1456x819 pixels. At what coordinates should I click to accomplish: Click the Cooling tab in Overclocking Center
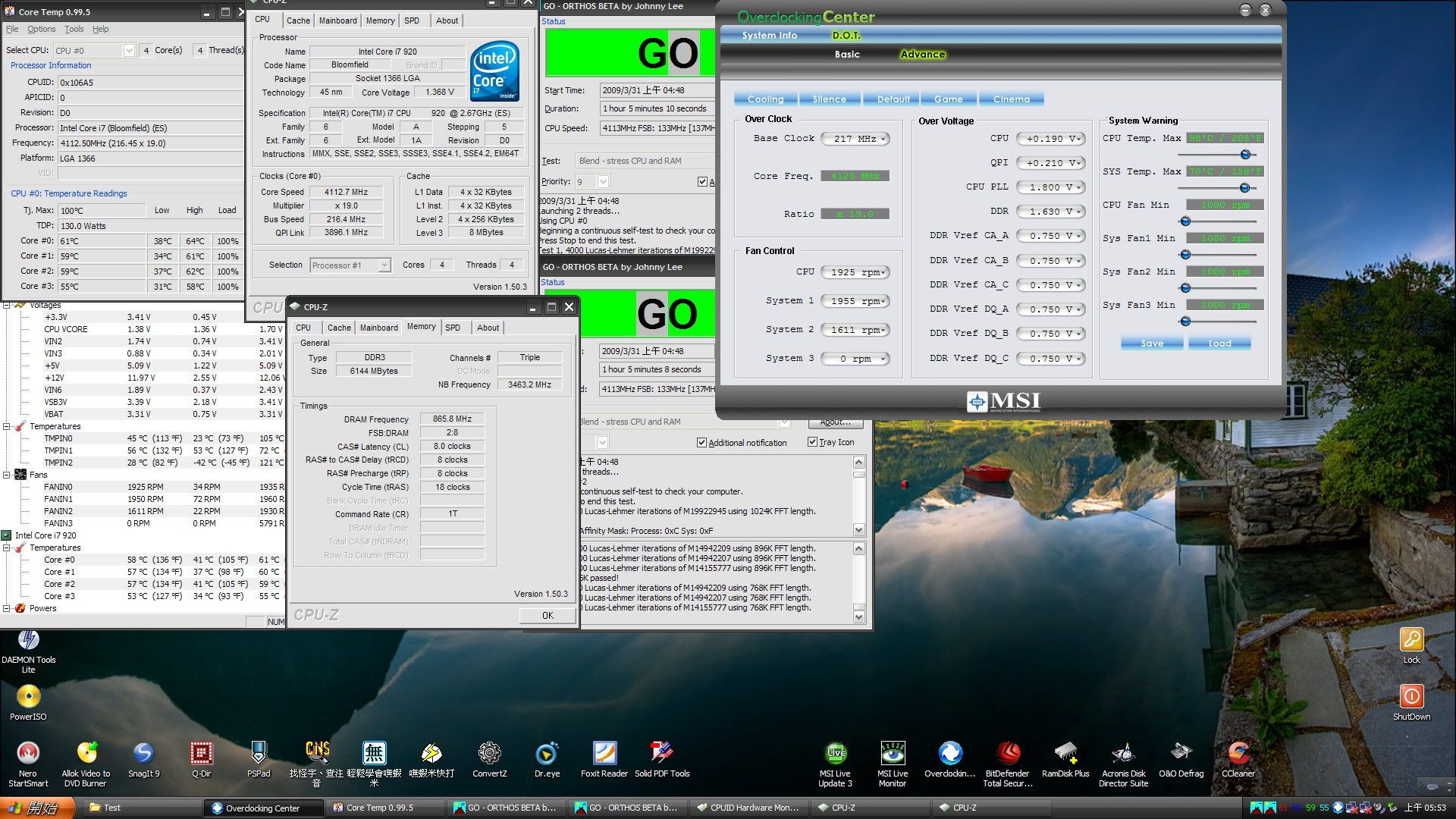click(765, 100)
